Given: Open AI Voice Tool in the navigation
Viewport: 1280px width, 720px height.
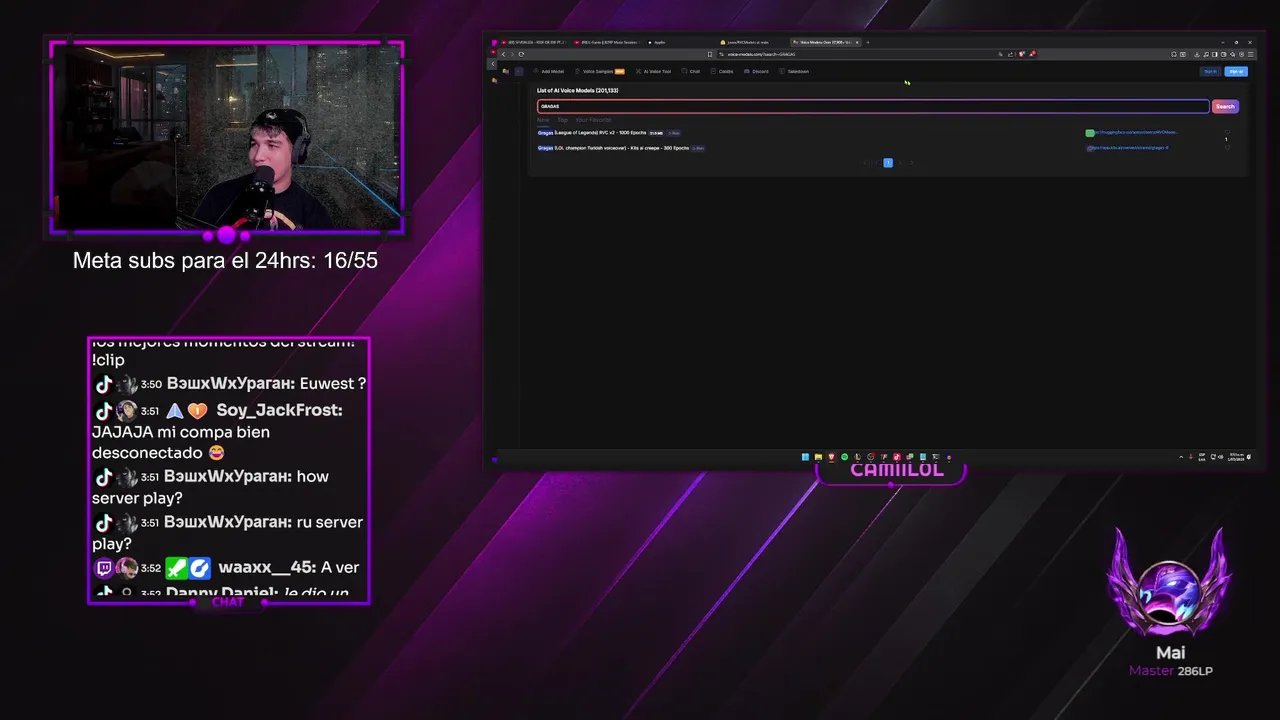Looking at the screenshot, I should pos(653,71).
